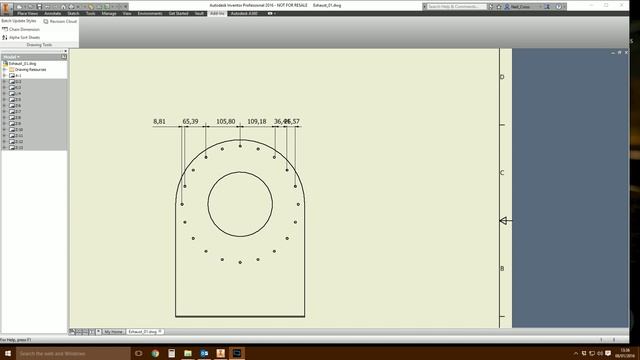Click the Drawing Resources folder icon
640x360 pixels.
click(x=11, y=70)
